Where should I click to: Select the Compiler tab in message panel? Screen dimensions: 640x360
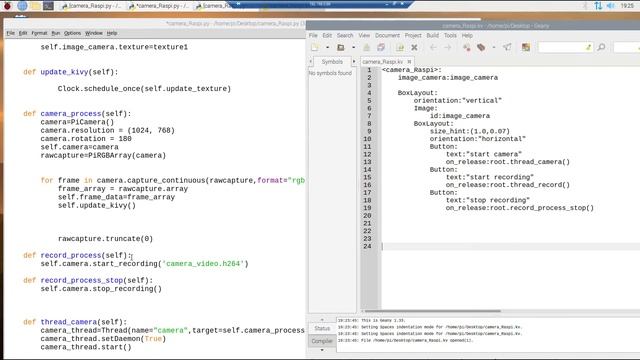tap(322, 340)
